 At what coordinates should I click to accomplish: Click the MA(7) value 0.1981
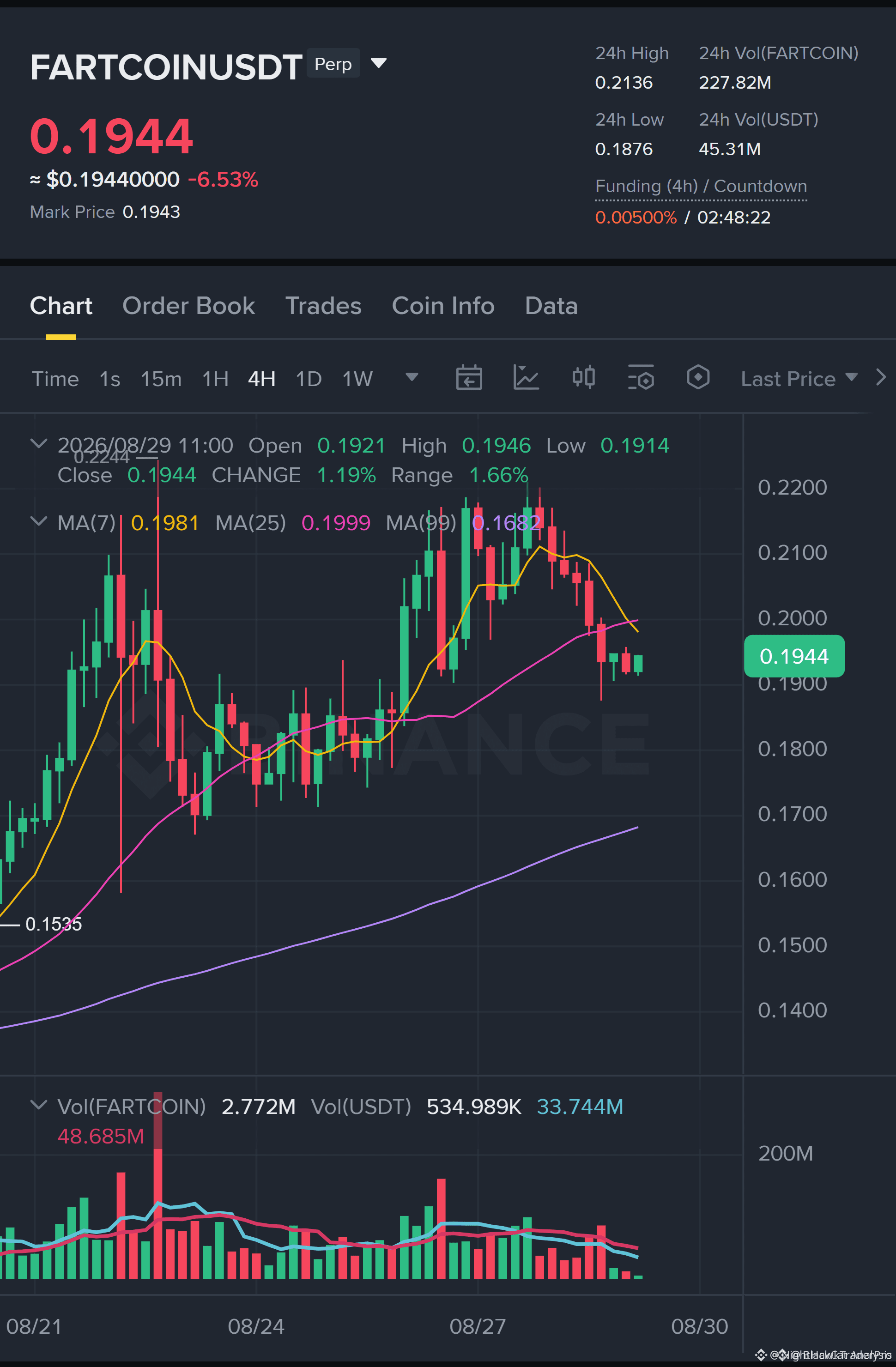tap(165, 523)
